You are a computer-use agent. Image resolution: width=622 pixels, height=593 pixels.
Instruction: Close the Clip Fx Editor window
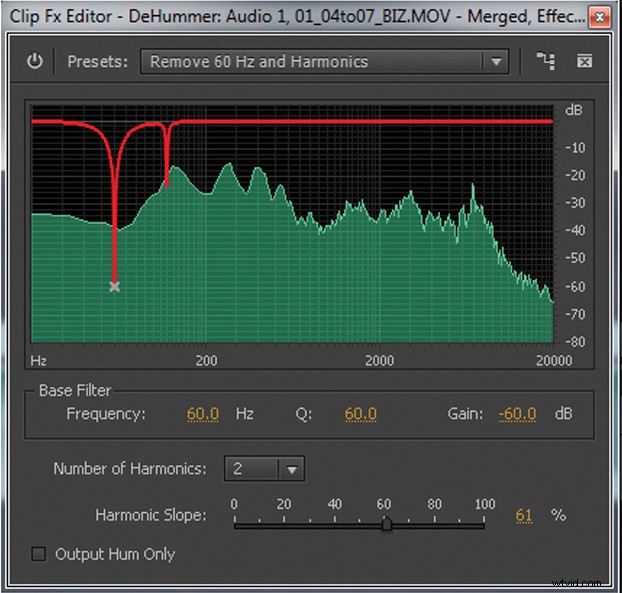[599, 17]
